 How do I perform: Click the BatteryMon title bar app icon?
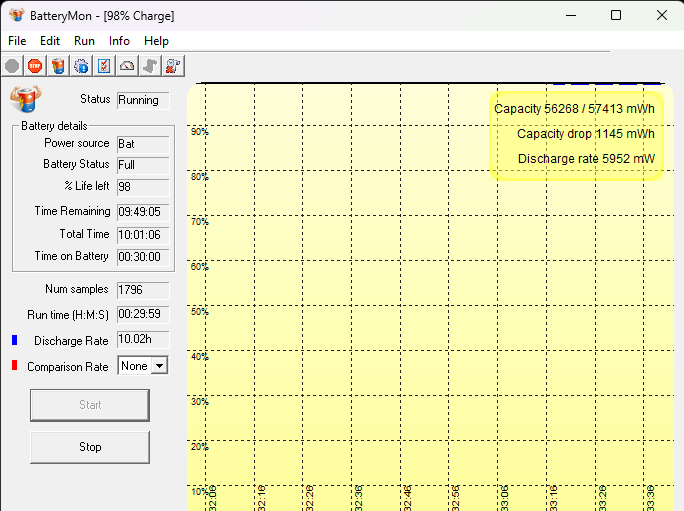pyautogui.click(x=17, y=15)
